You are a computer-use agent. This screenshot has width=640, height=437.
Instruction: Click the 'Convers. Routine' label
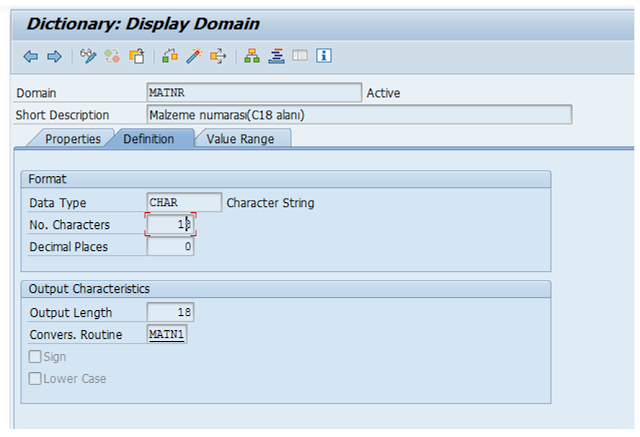point(76,335)
